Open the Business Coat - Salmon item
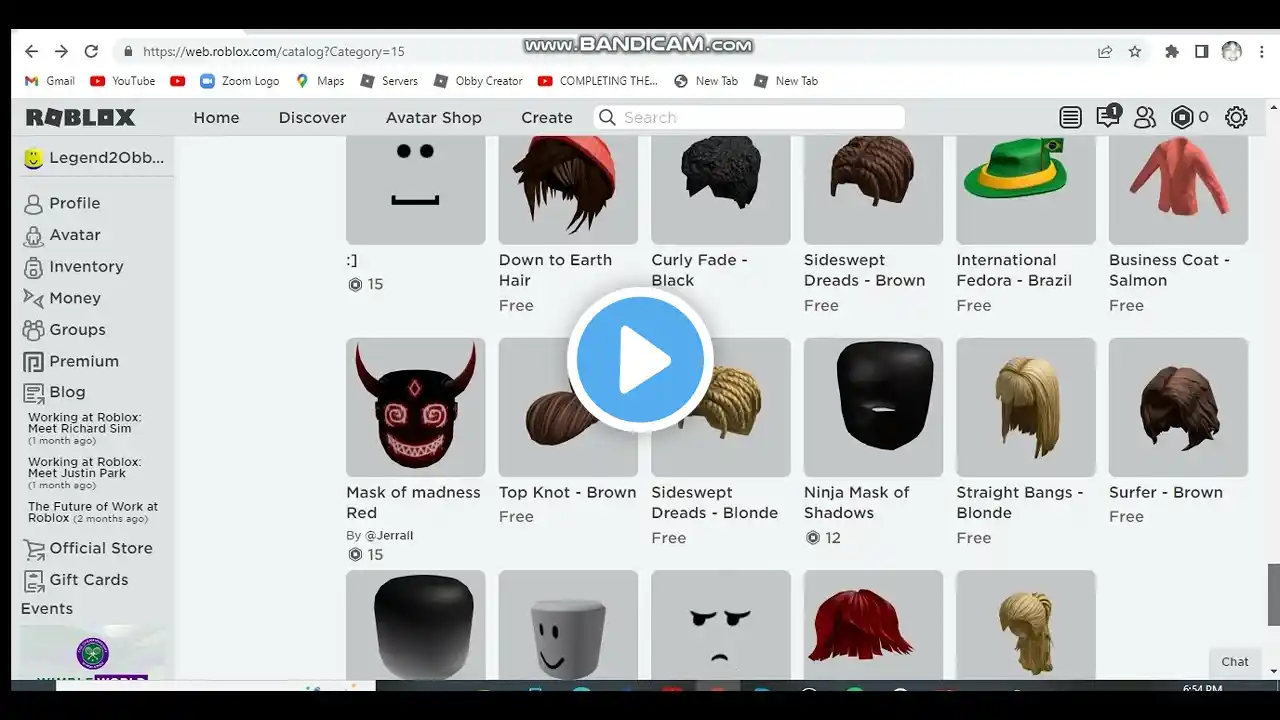Viewport: 1280px width, 720px height. point(1178,225)
